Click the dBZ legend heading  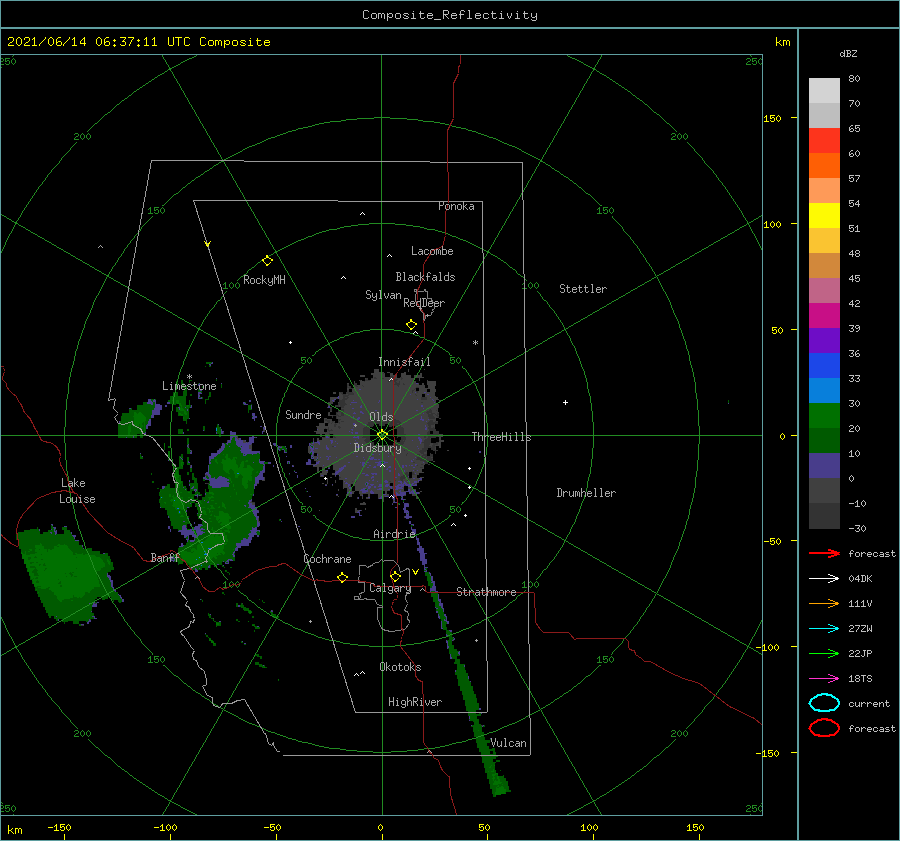(x=848, y=54)
